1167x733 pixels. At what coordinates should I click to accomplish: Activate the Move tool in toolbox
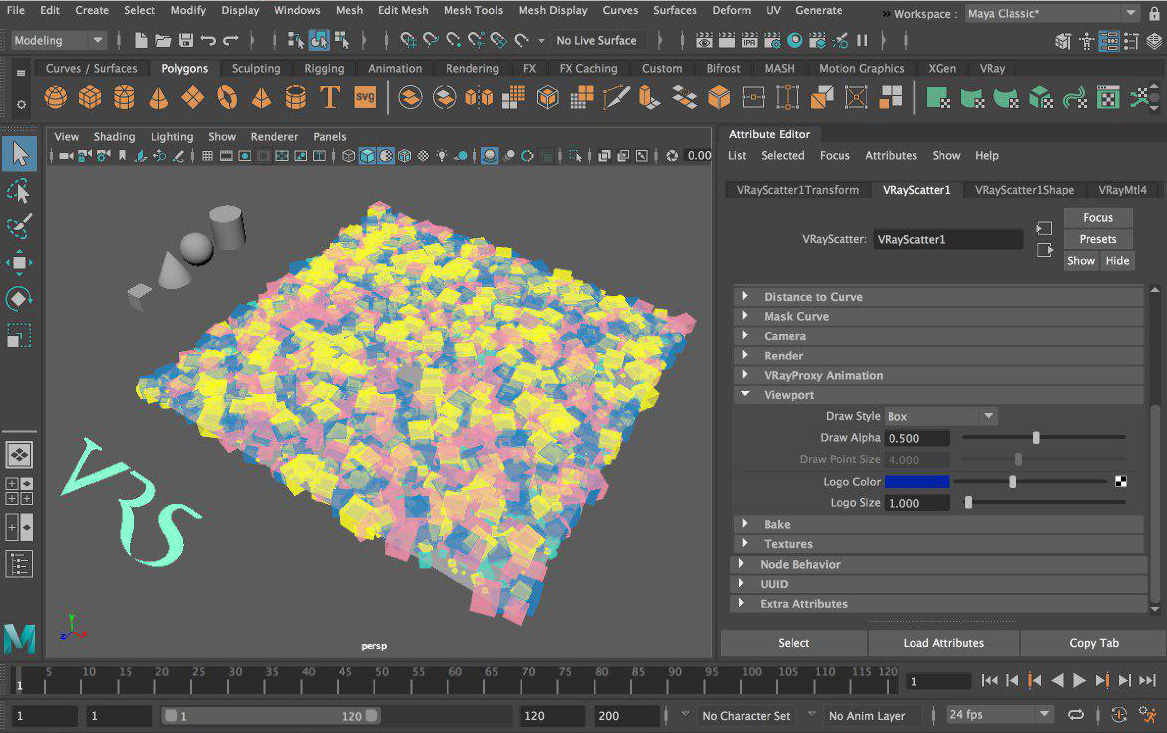(19, 262)
